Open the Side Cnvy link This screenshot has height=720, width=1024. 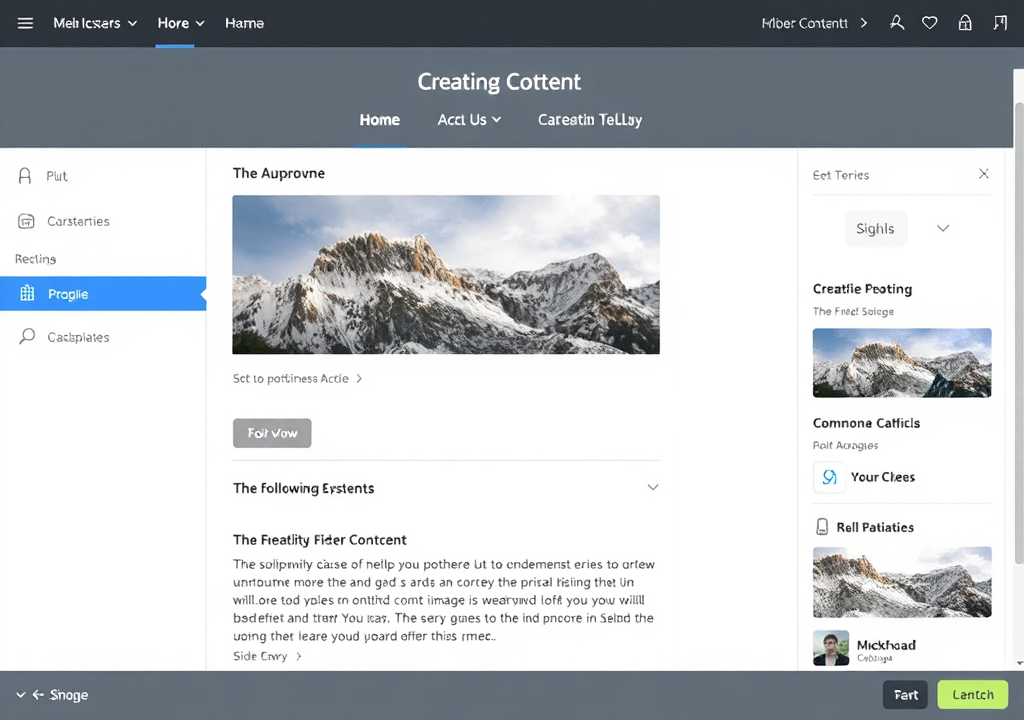click(x=260, y=656)
